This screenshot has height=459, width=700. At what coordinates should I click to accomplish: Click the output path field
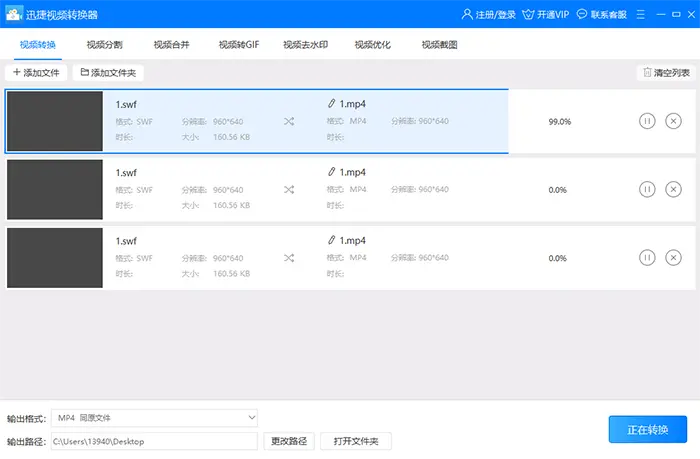[x=154, y=441]
